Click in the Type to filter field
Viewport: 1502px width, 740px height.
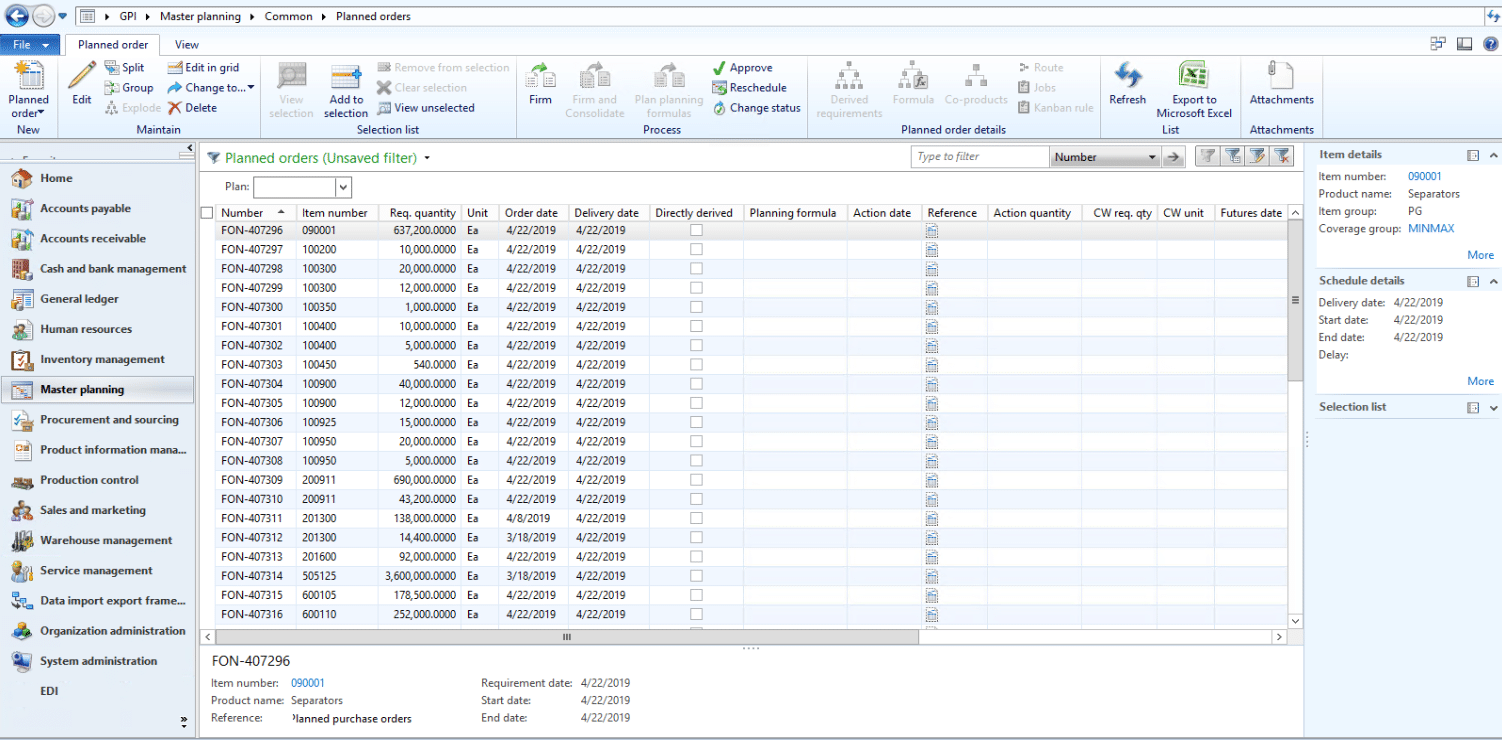(979, 156)
